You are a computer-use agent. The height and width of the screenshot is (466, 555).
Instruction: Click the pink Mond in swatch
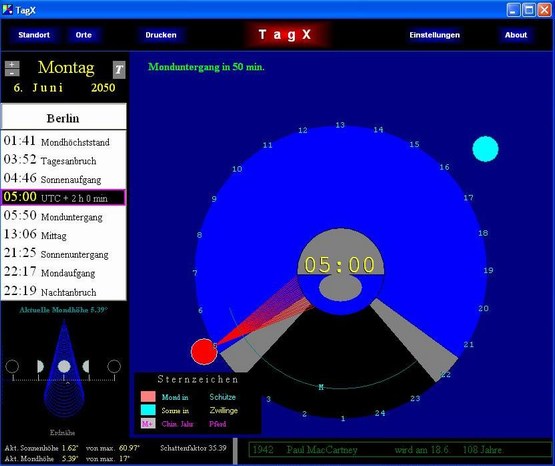pos(148,396)
